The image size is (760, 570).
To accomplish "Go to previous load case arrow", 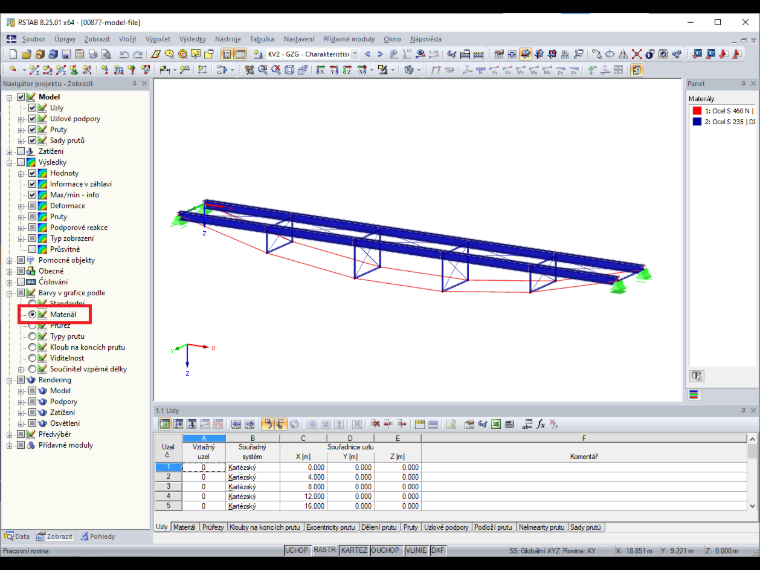I will 367,54.
